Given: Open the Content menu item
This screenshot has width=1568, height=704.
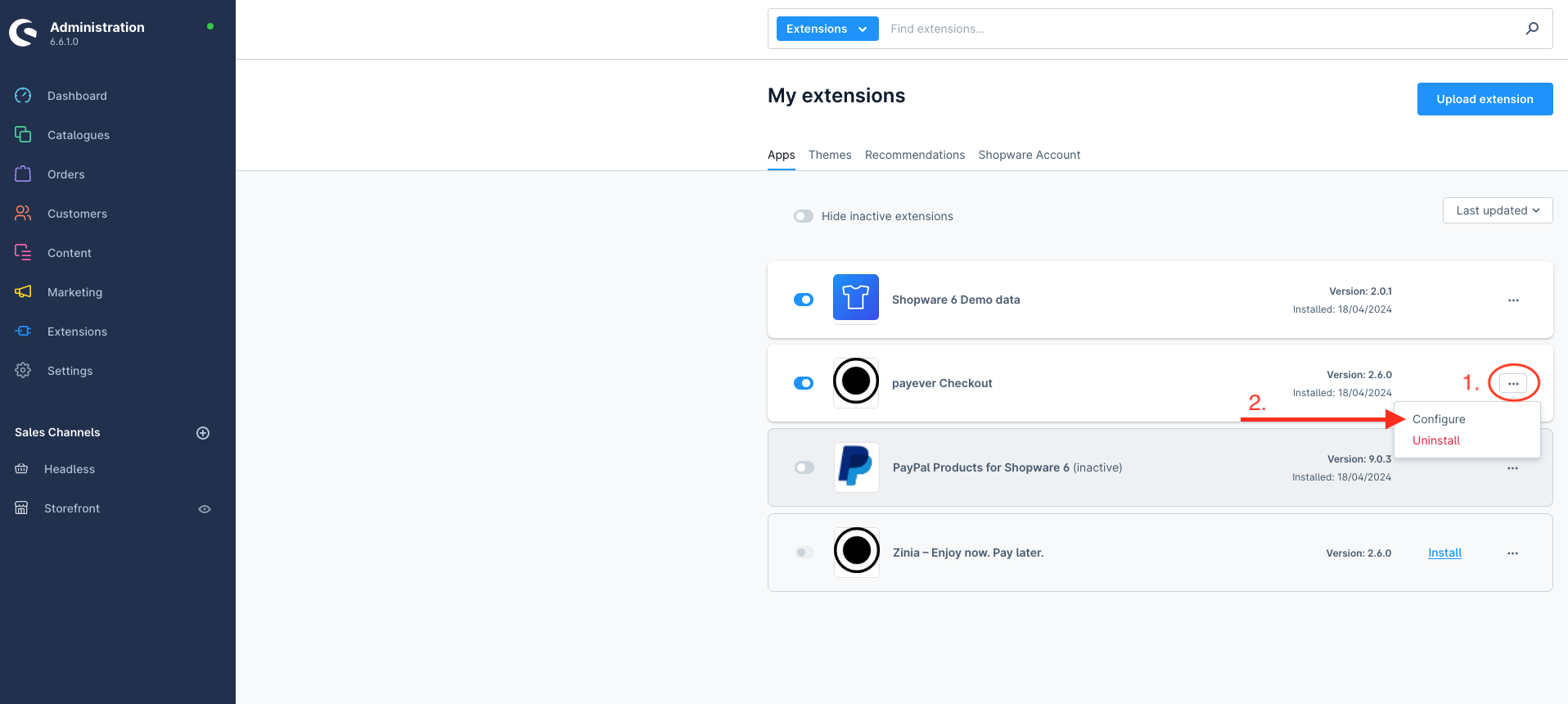Looking at the screenshot, I should 70,253.
